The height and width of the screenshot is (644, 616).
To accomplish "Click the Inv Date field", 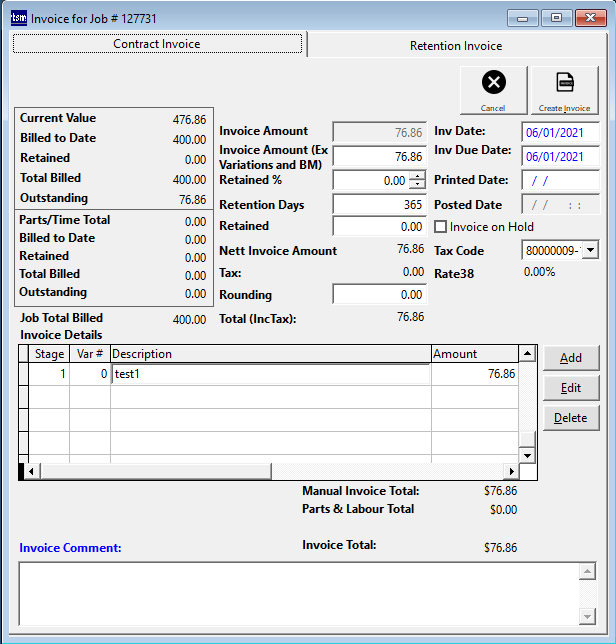I will 560,132.
